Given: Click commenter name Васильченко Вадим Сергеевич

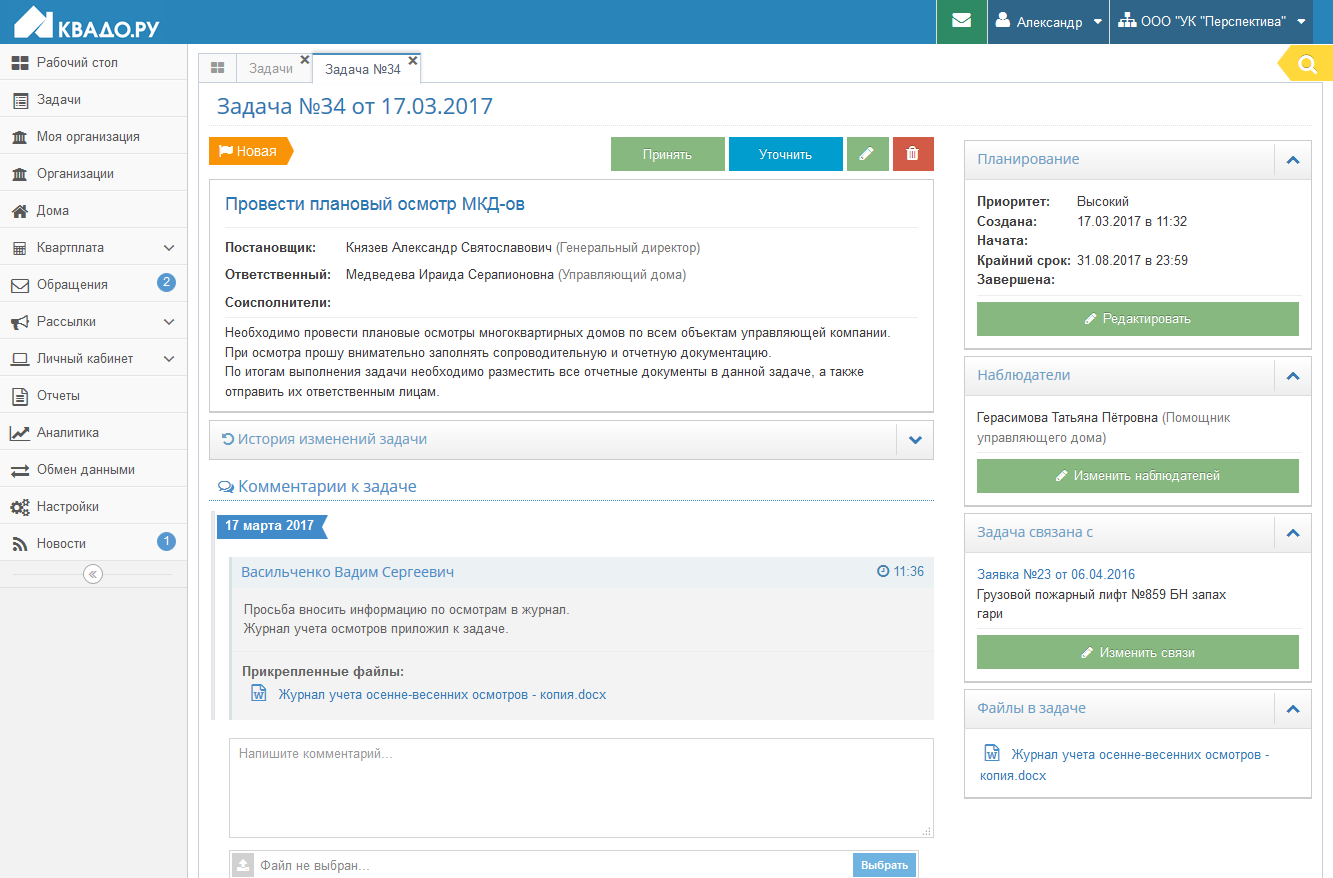Looking at the screenshot, I should click(x=348, y=572).
